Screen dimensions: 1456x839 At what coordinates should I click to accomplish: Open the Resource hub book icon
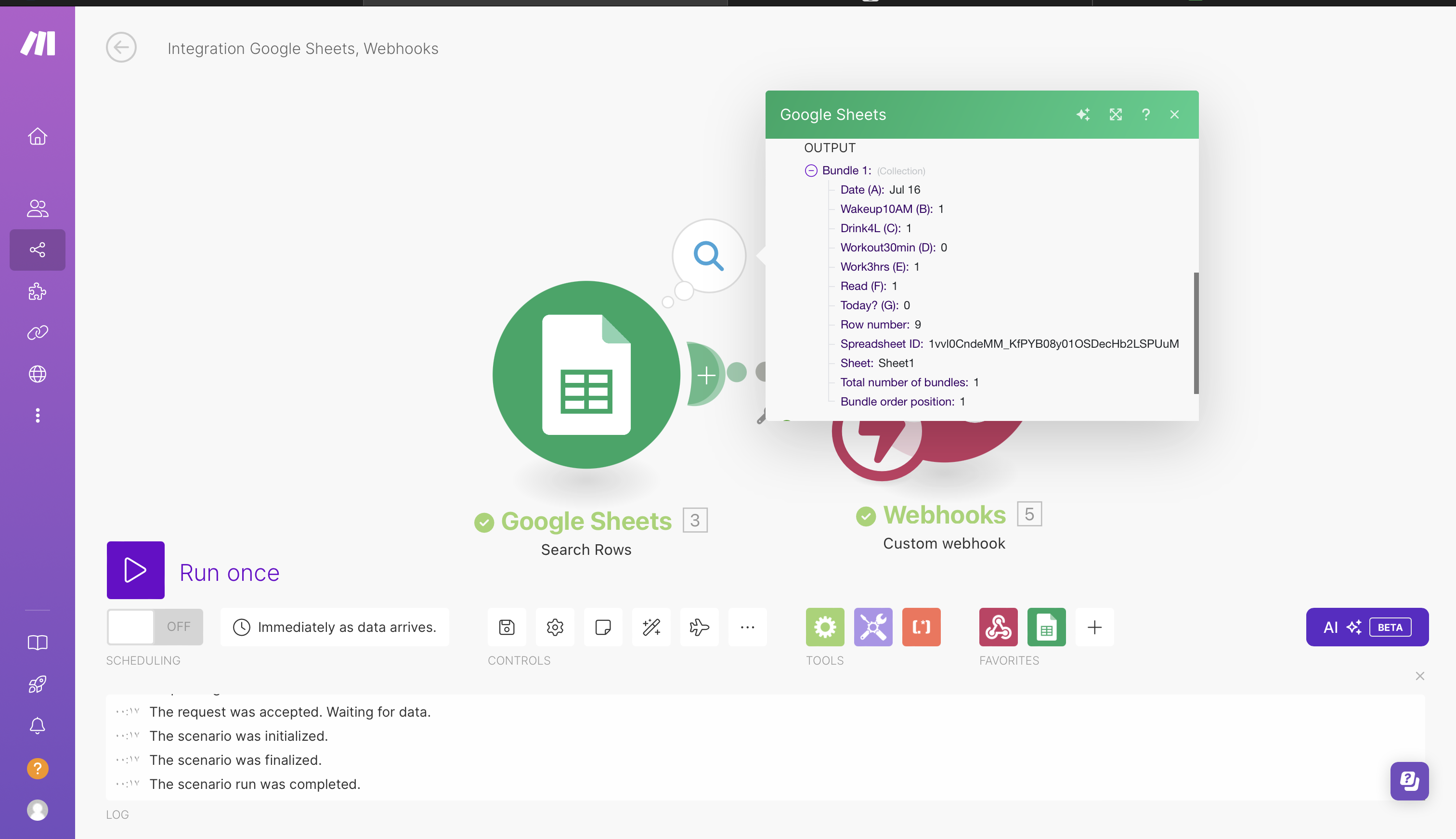pyautogui.click(x=38, y=642)
